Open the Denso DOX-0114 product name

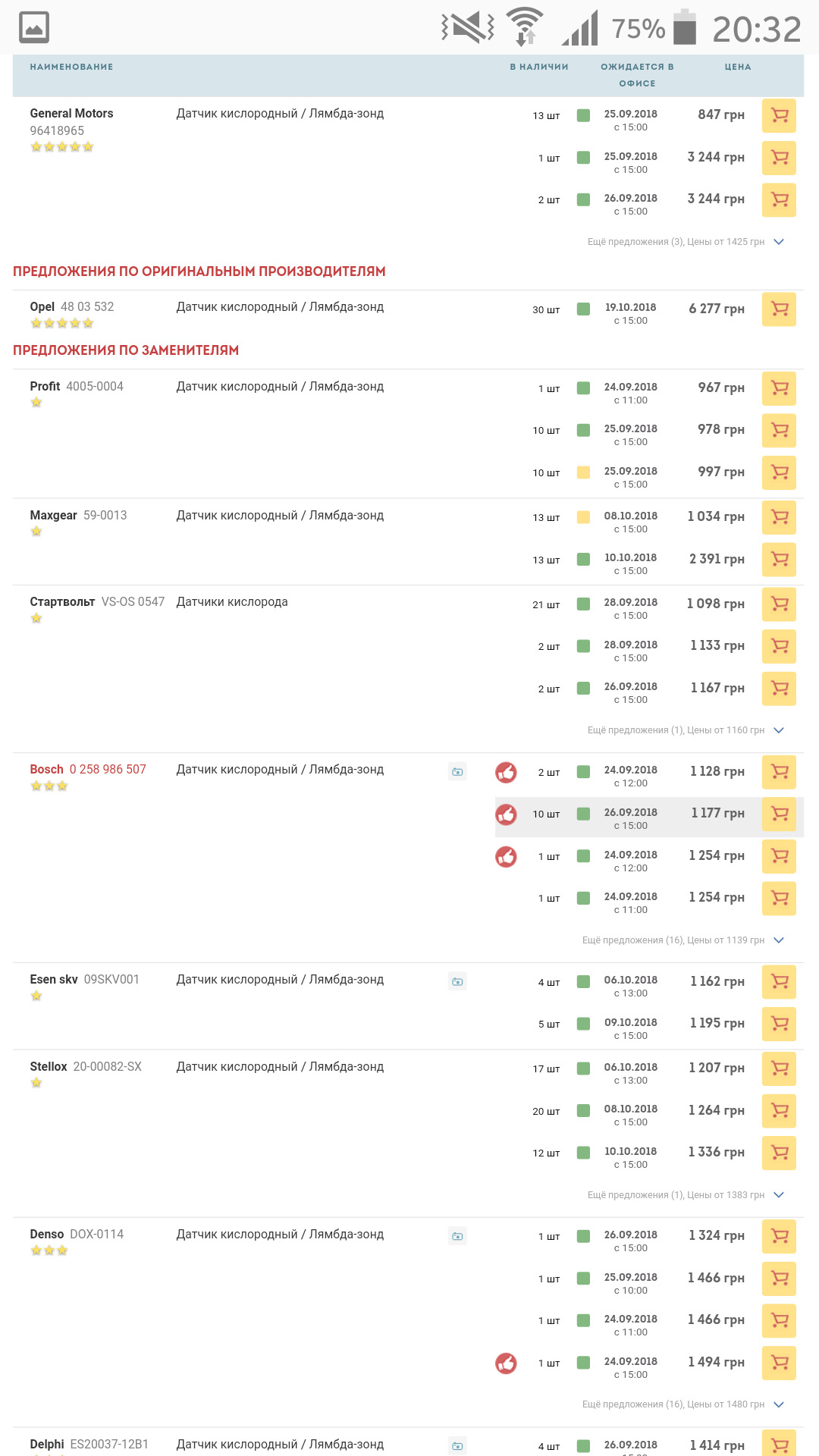[x=77, y=1234]
